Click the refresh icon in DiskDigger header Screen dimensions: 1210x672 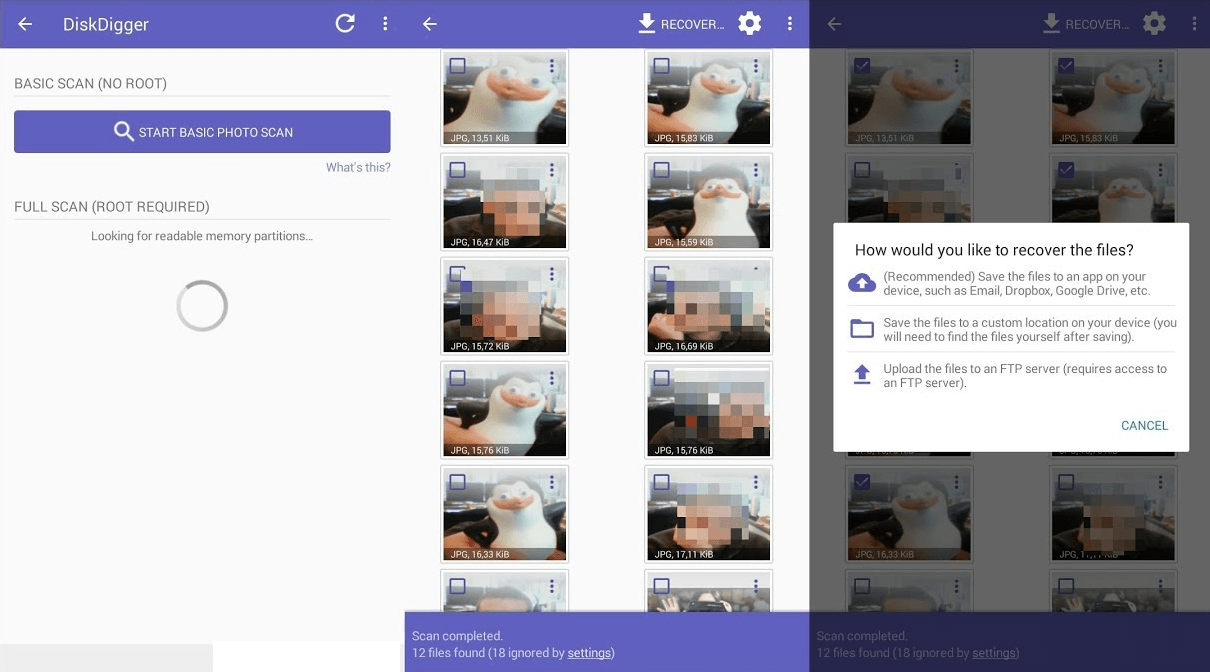coord(345,24)
